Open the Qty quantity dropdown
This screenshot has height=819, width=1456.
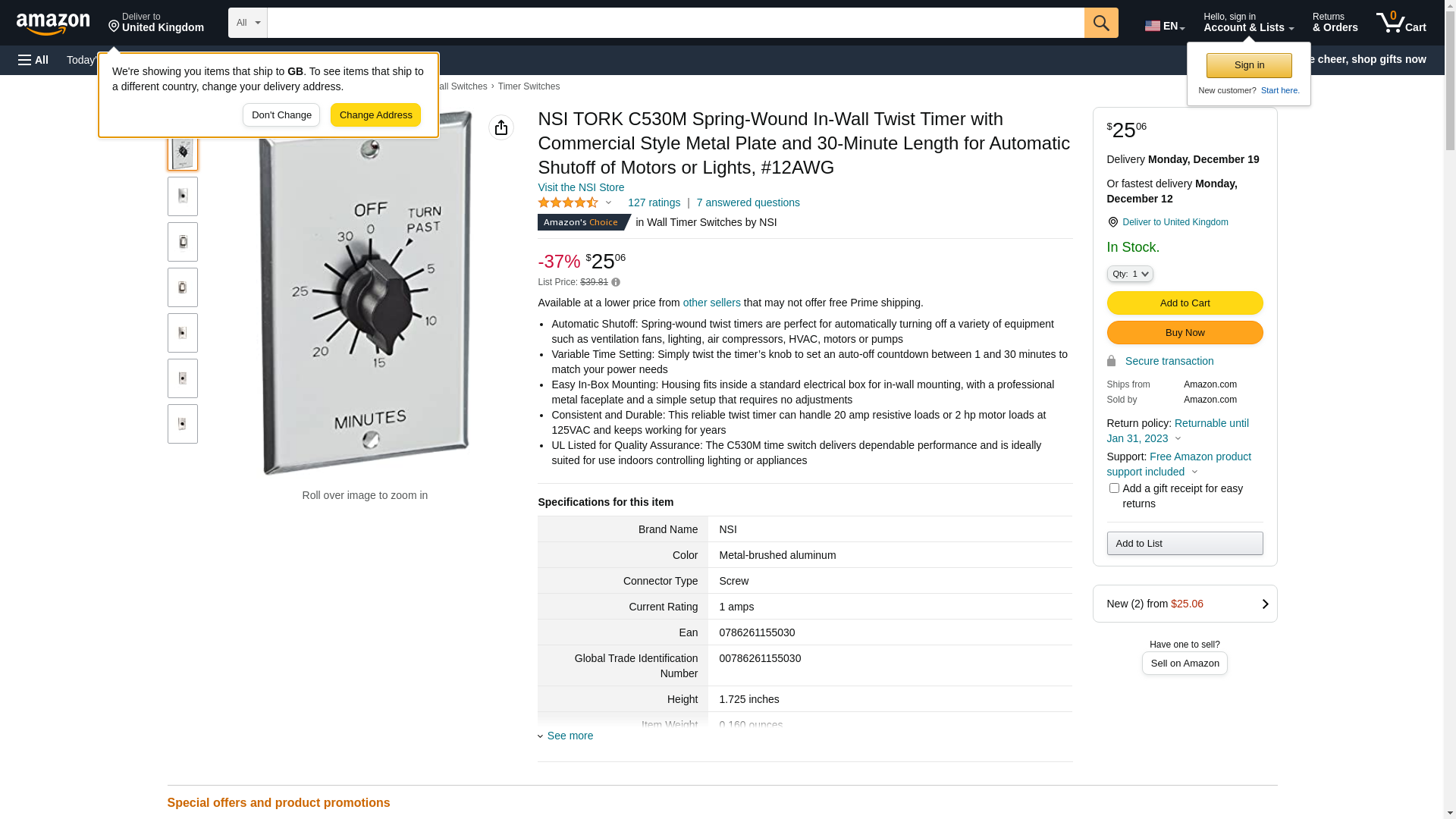click(1130, 274)
